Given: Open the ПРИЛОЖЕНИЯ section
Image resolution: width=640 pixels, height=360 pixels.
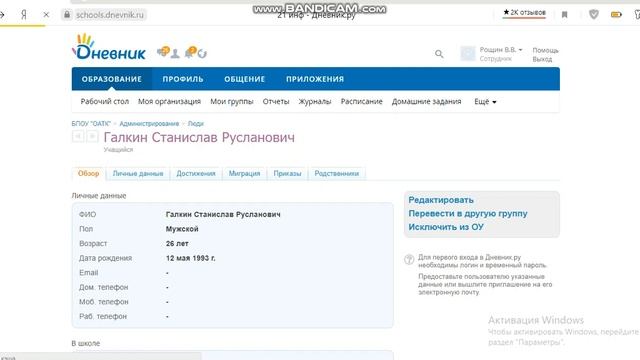Looking at the screenshot, I should pyautogui.click(x=315, y=79).
